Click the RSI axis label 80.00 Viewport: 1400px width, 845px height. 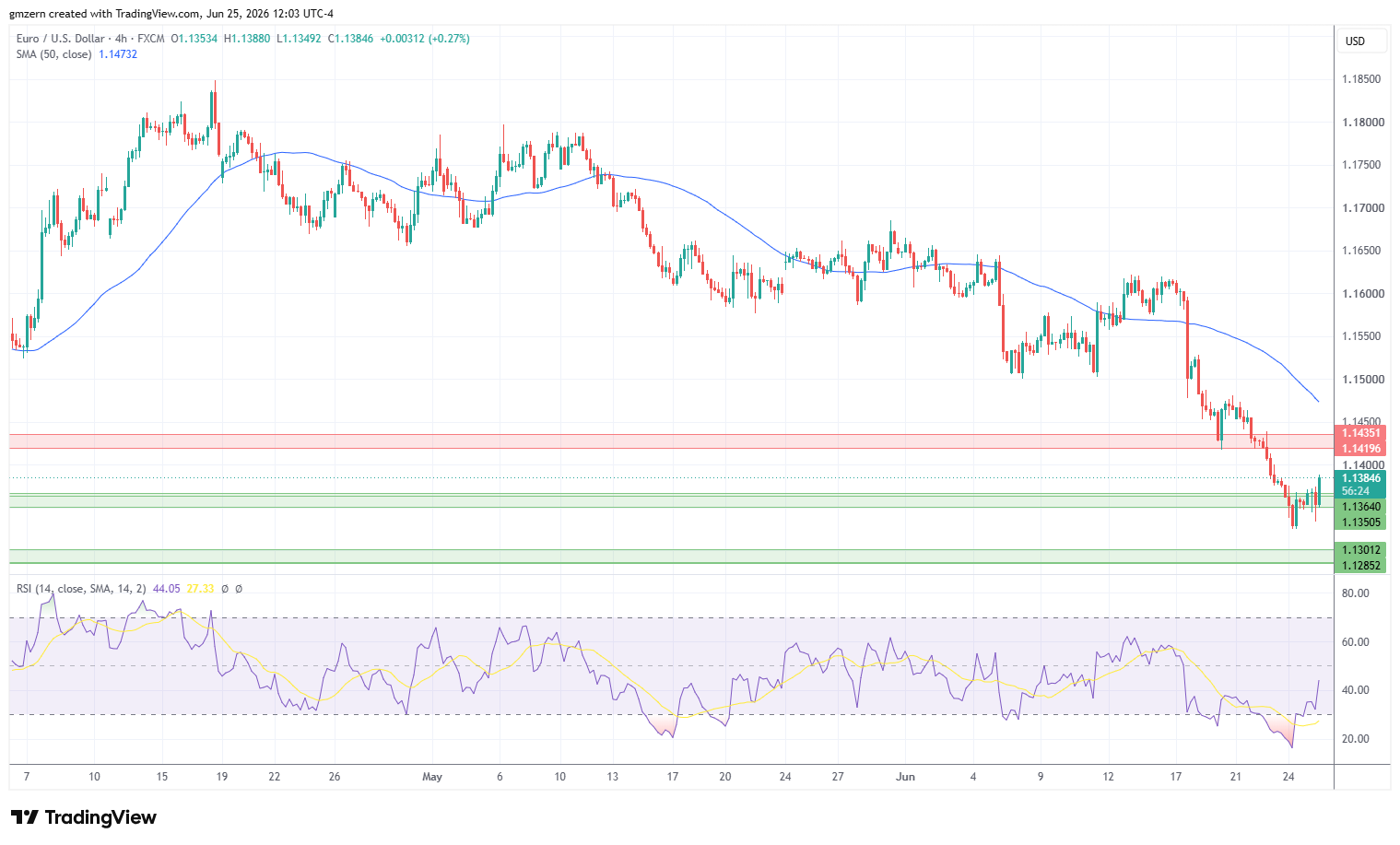point(1355,593)
